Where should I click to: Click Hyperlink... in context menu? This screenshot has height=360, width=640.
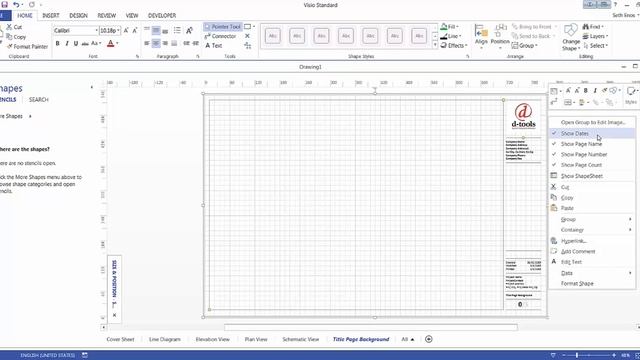(x=591, y=241)
